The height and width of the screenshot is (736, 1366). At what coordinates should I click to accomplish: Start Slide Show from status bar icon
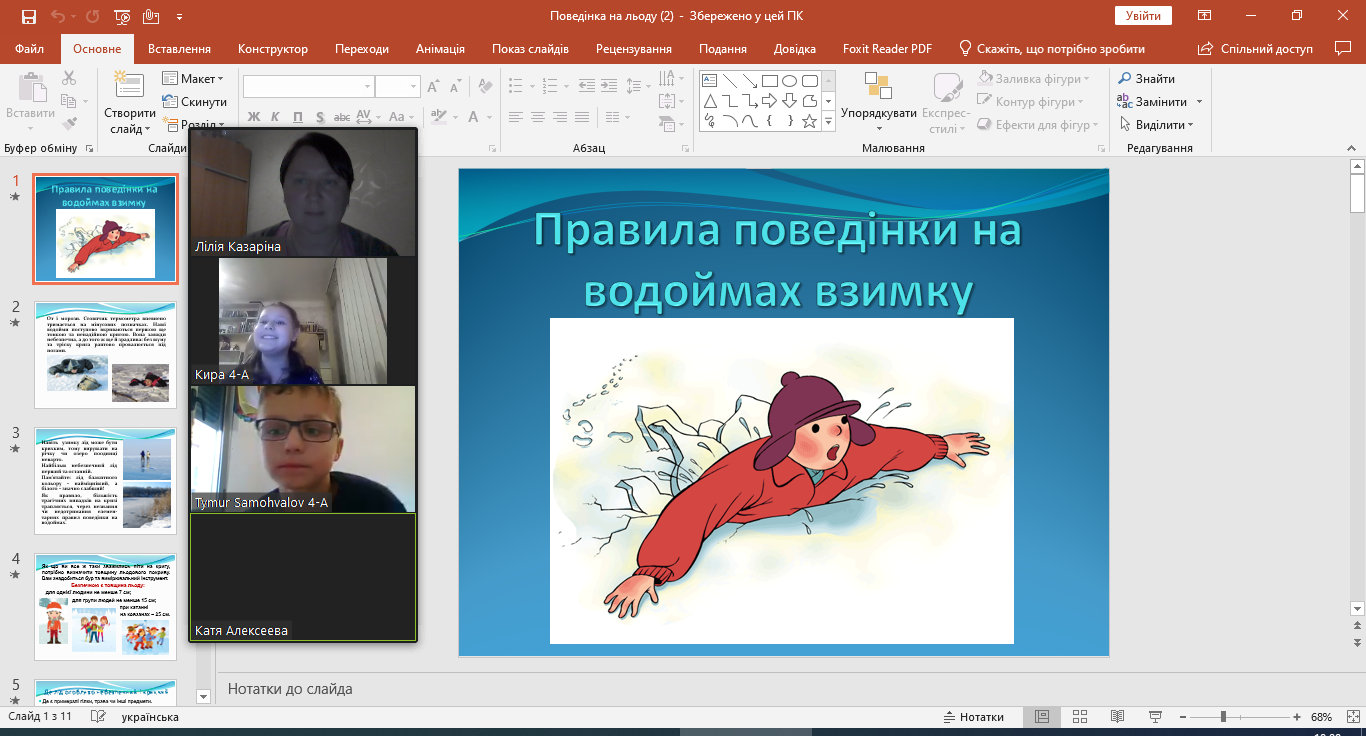coord(1155,717)
